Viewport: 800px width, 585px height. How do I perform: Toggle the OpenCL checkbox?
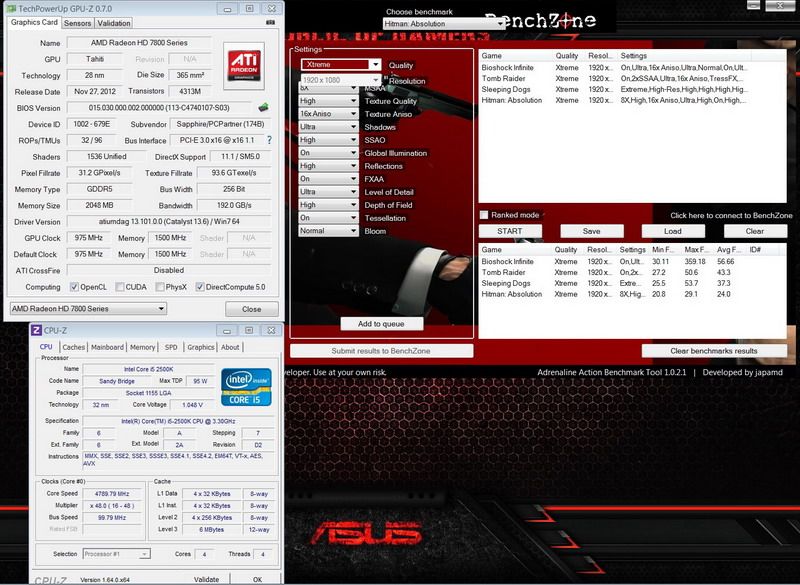74,287
